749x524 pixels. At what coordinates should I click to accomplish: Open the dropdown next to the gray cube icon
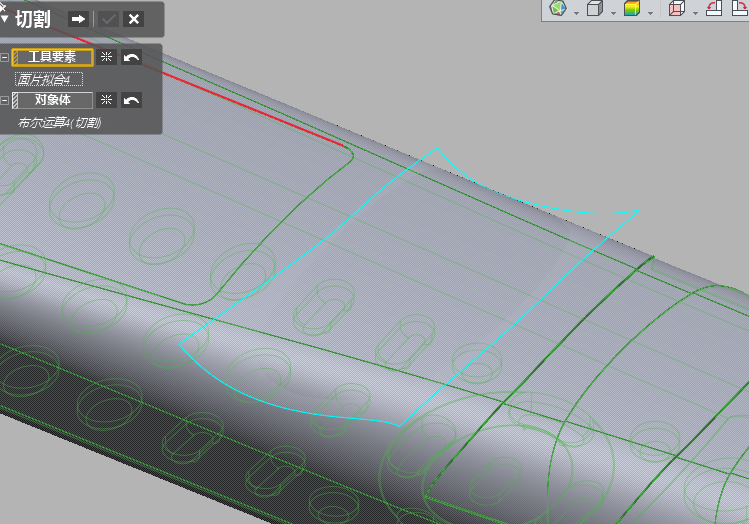click(x=613, y=12)
